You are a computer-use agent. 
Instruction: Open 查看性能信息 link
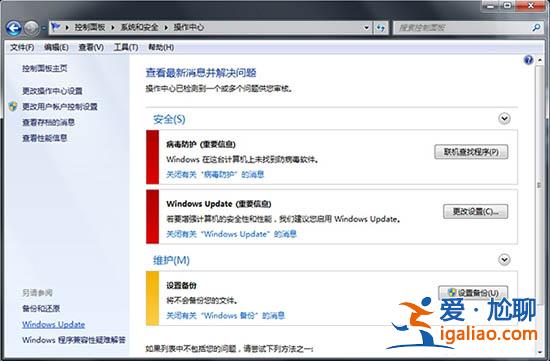coord(45,138)
